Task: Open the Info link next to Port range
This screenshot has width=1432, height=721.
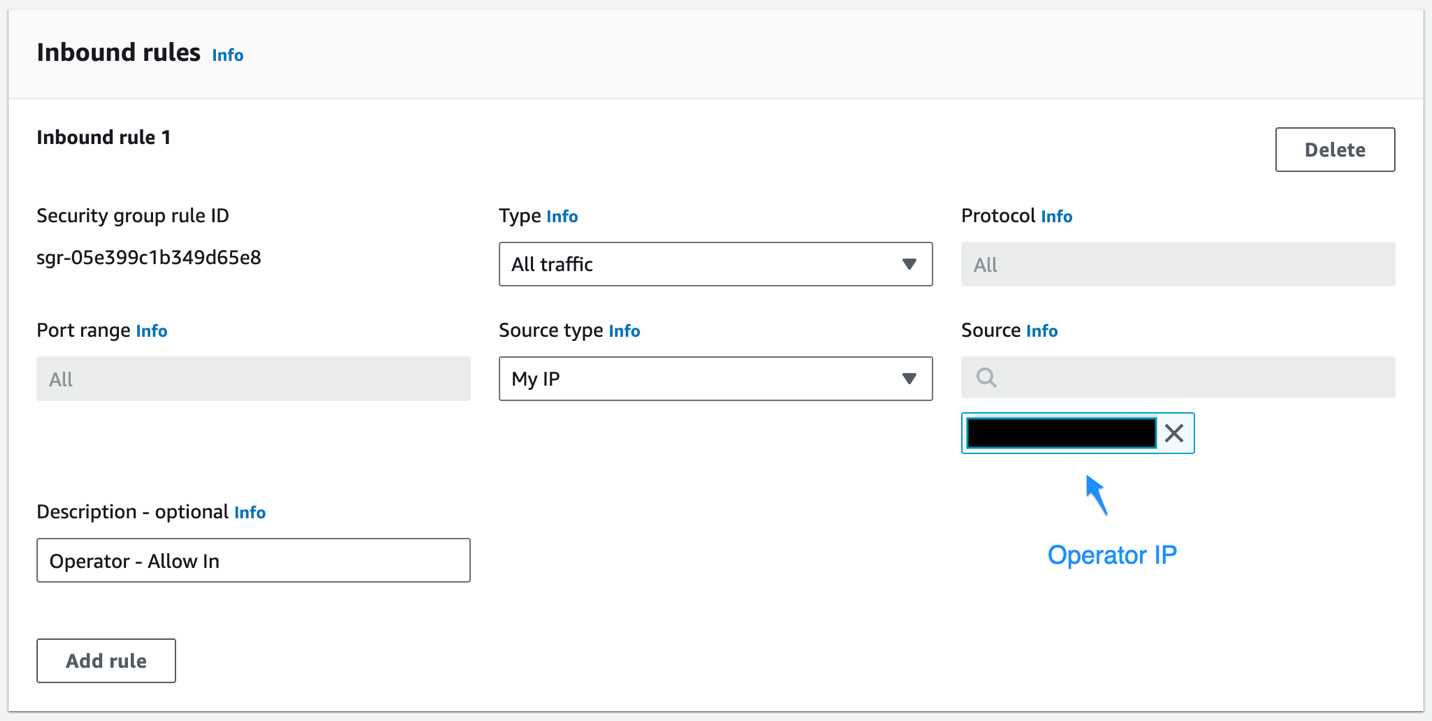Action: [x=151, y=331]
